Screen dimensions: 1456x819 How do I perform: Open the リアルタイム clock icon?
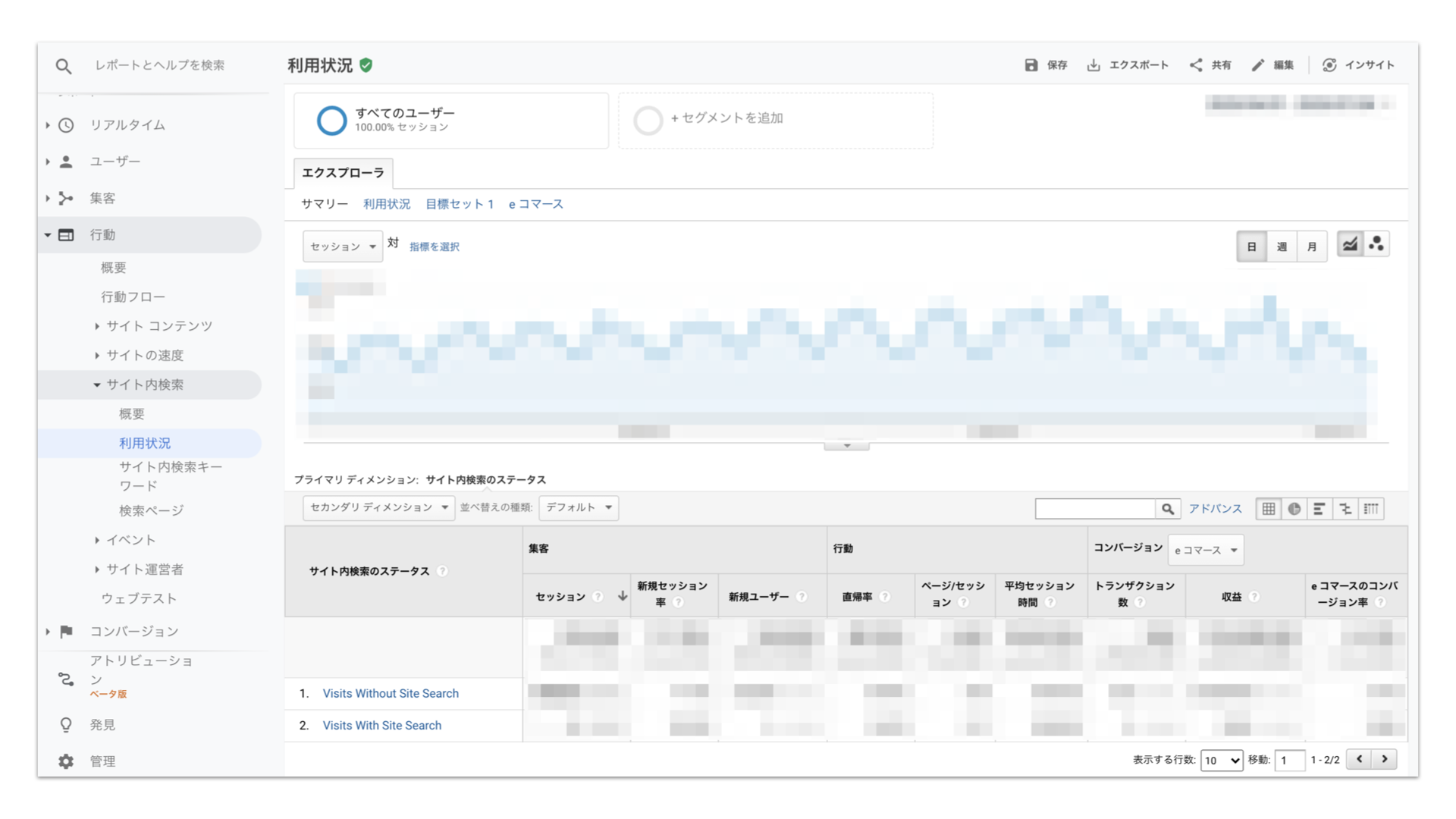67,125
